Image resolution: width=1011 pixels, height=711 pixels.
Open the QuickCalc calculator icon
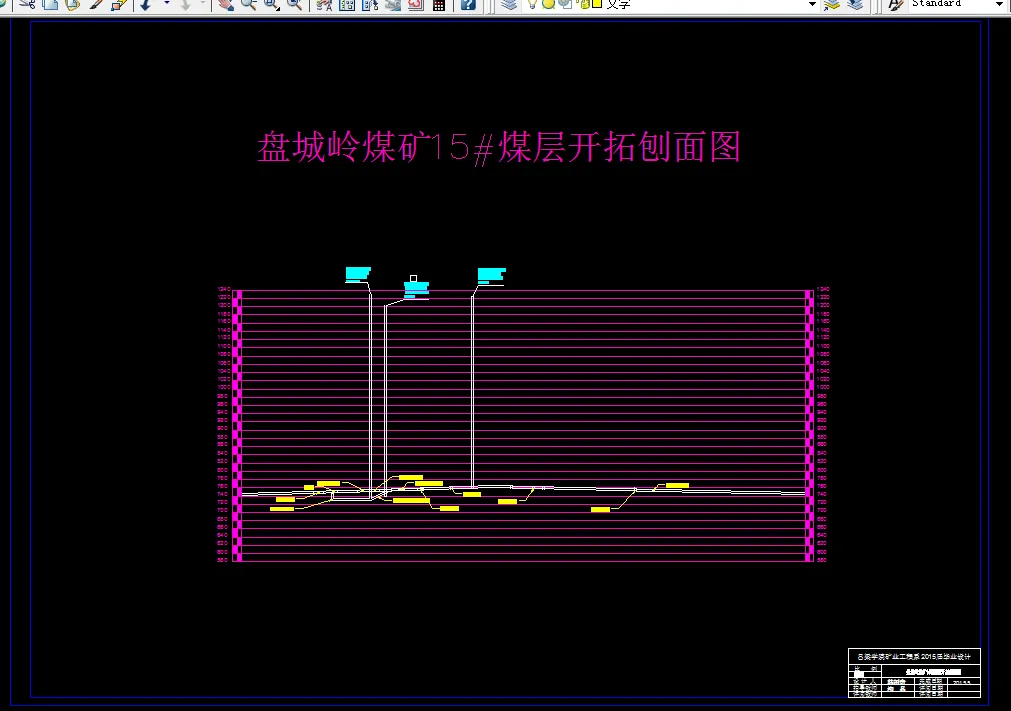(439, 4)
